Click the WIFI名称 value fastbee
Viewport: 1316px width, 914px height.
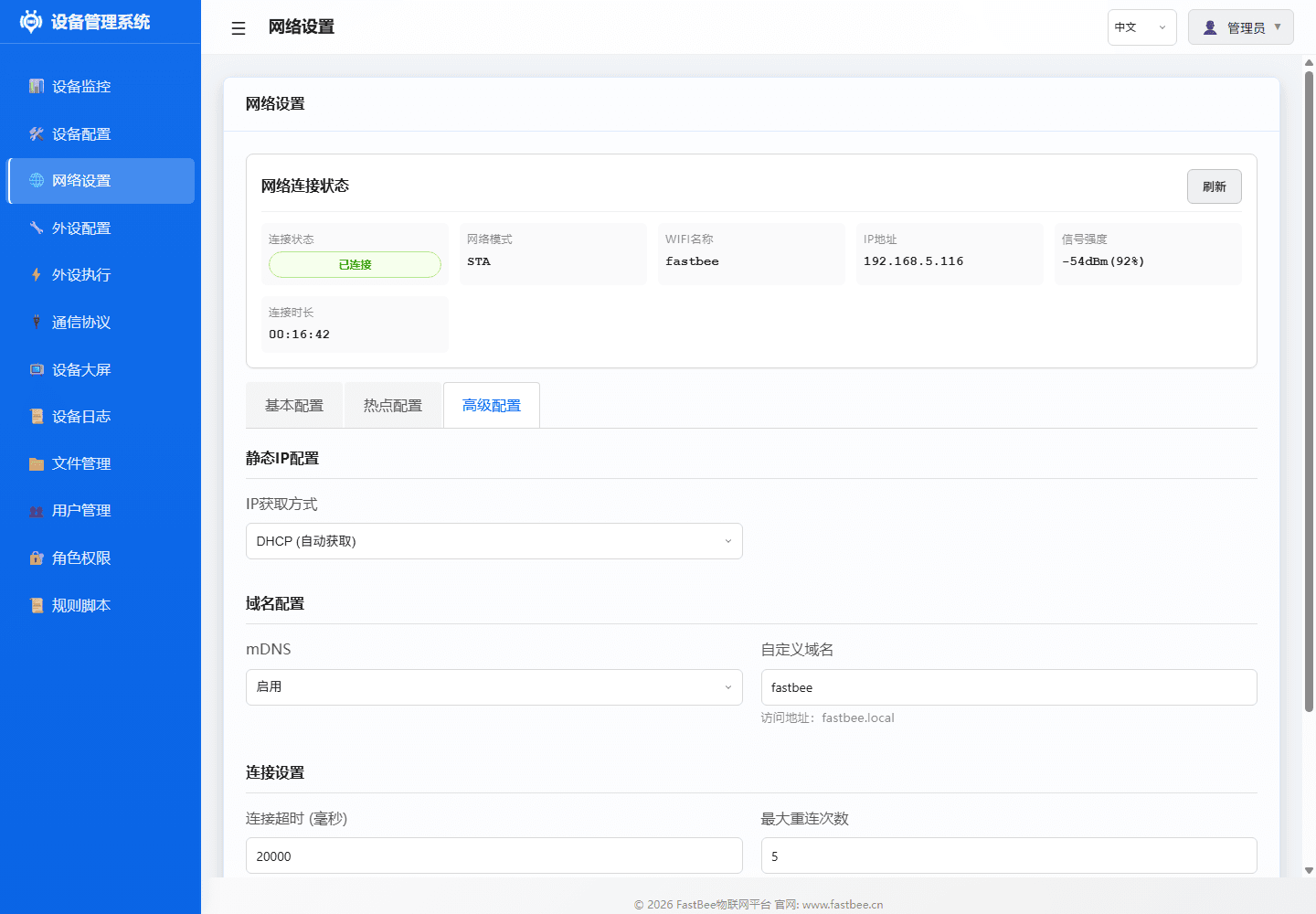(x=692, y=261)
